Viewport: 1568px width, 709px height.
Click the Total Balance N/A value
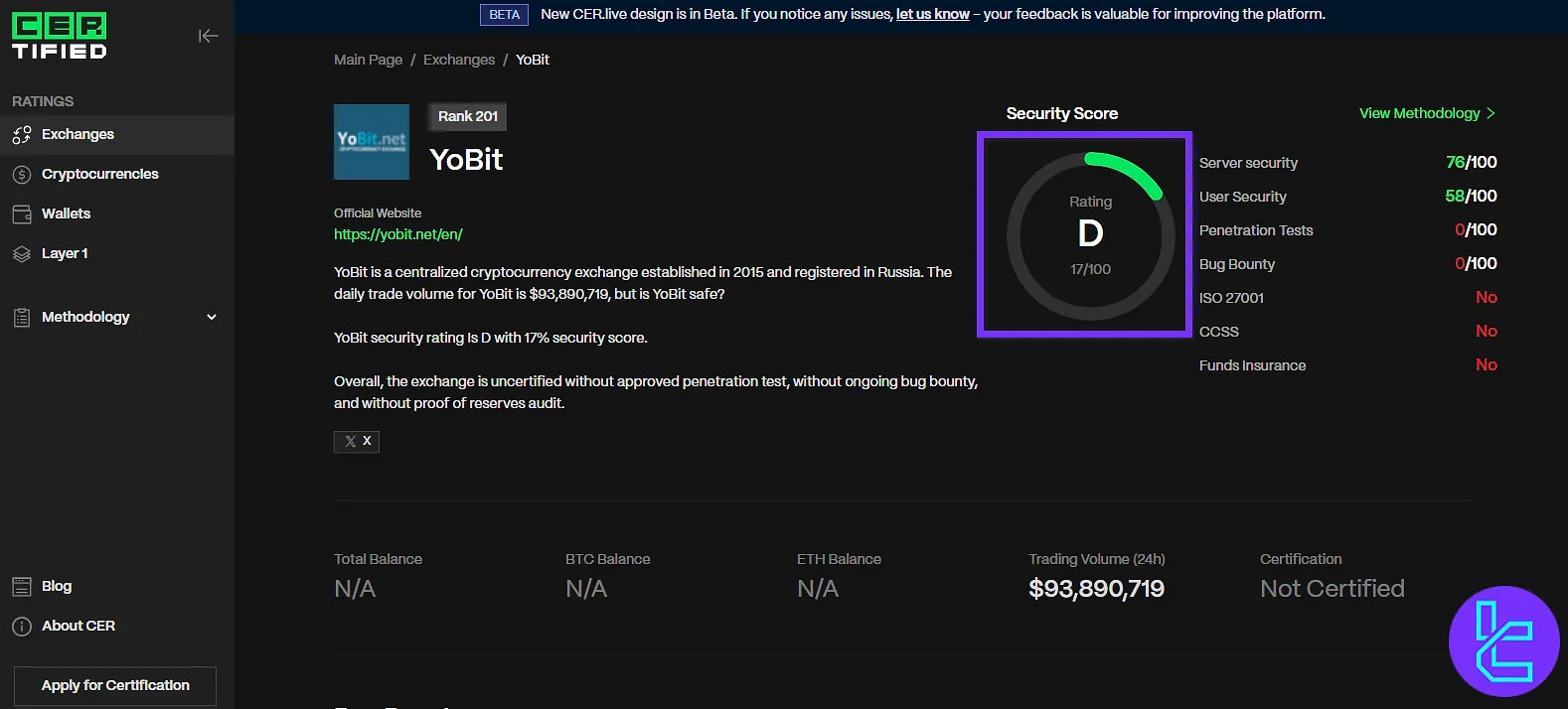355,589
